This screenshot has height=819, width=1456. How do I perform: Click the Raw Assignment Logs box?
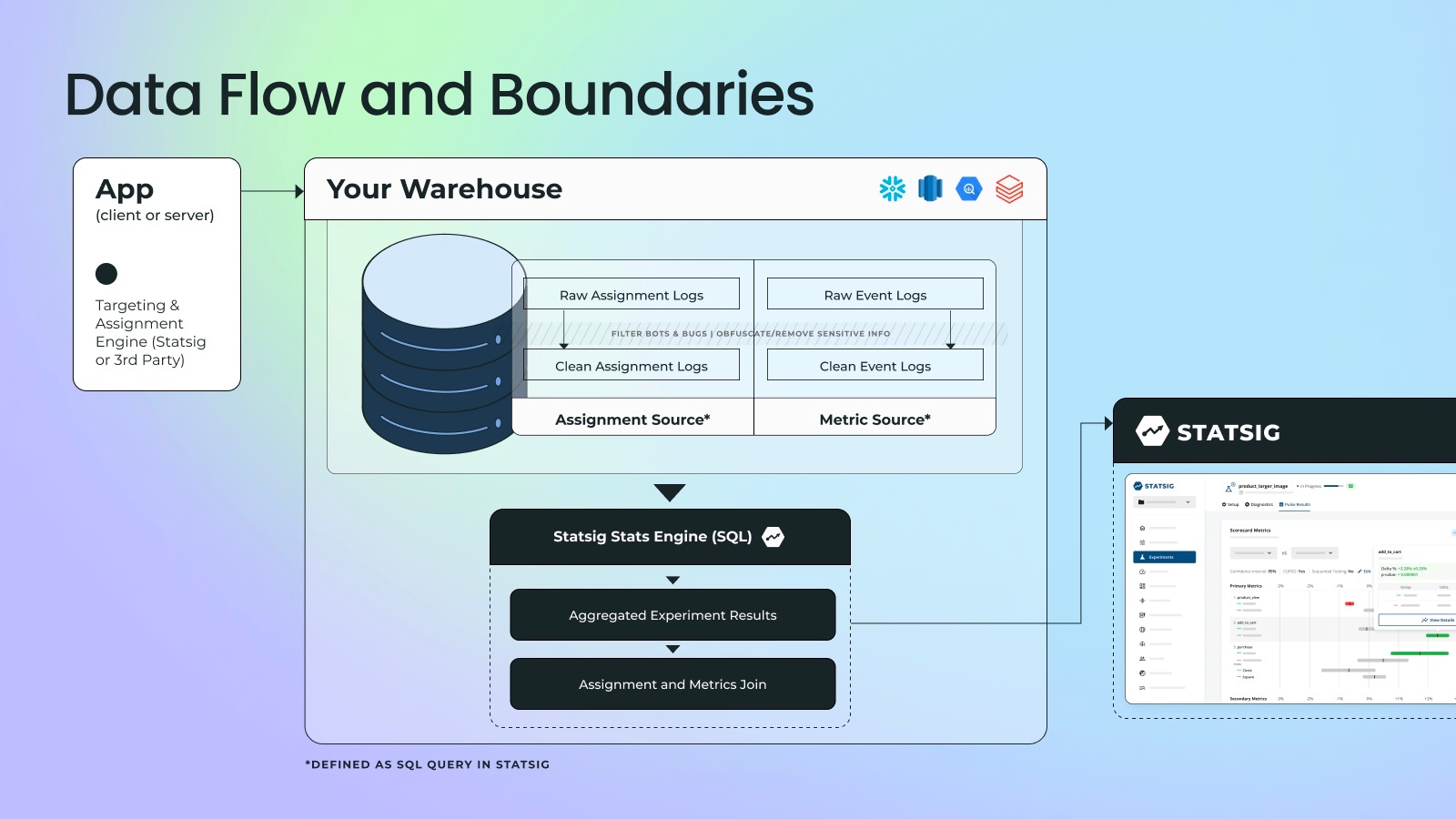click(x=632, y=294)
